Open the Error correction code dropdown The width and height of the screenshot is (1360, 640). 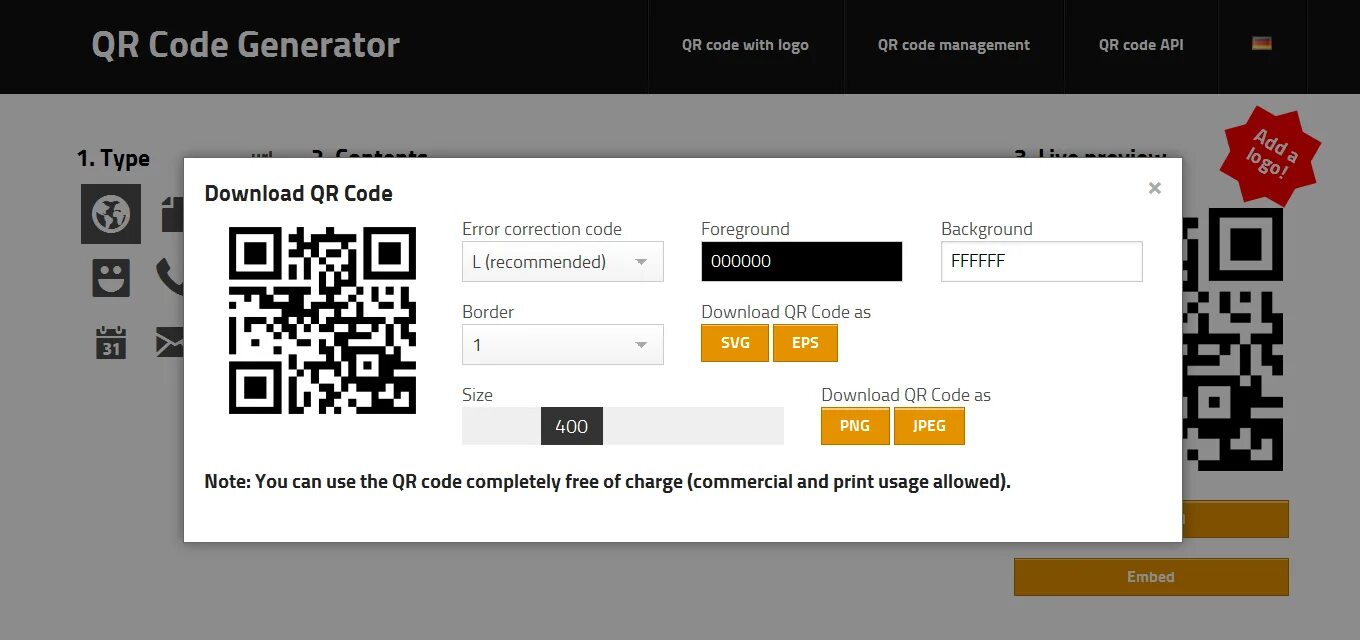(x=563, y=262)
